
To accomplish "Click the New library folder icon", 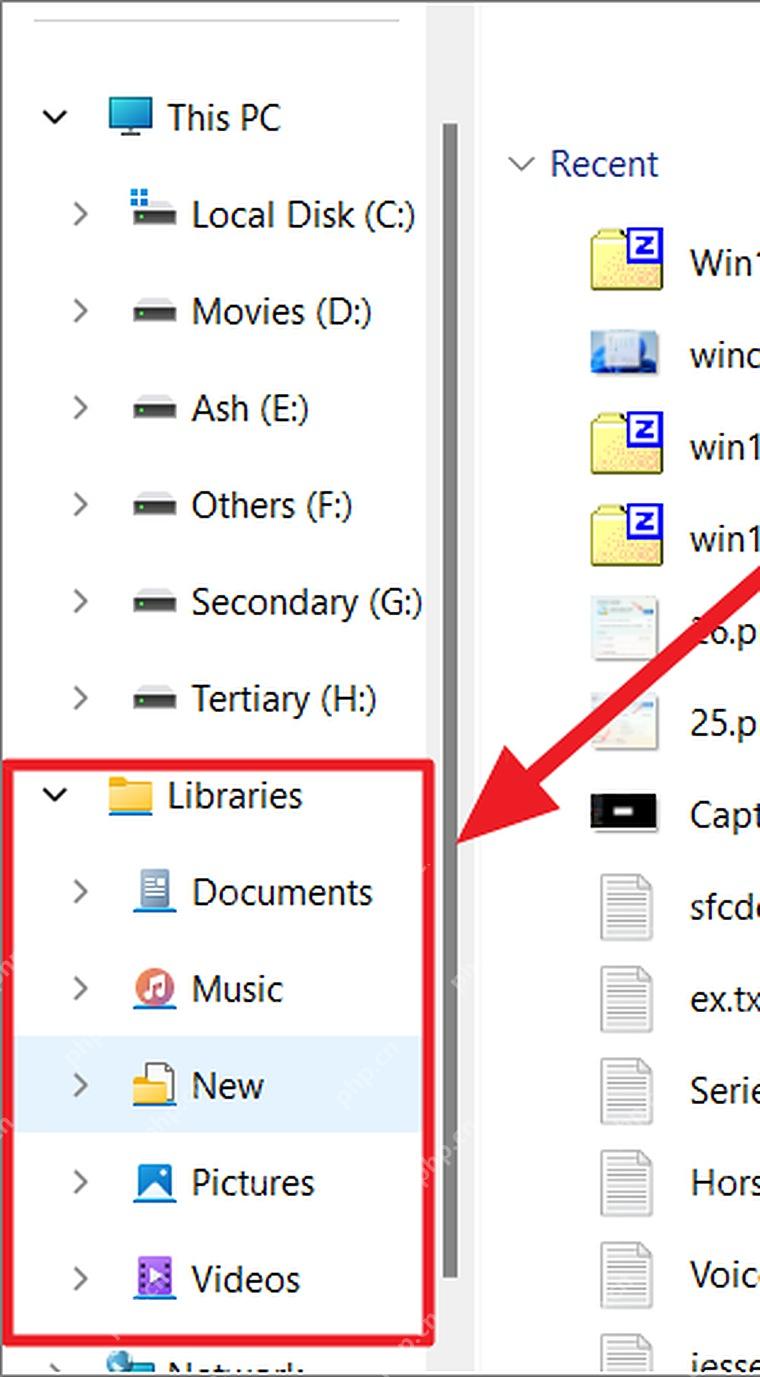I will click(154, 1085).
